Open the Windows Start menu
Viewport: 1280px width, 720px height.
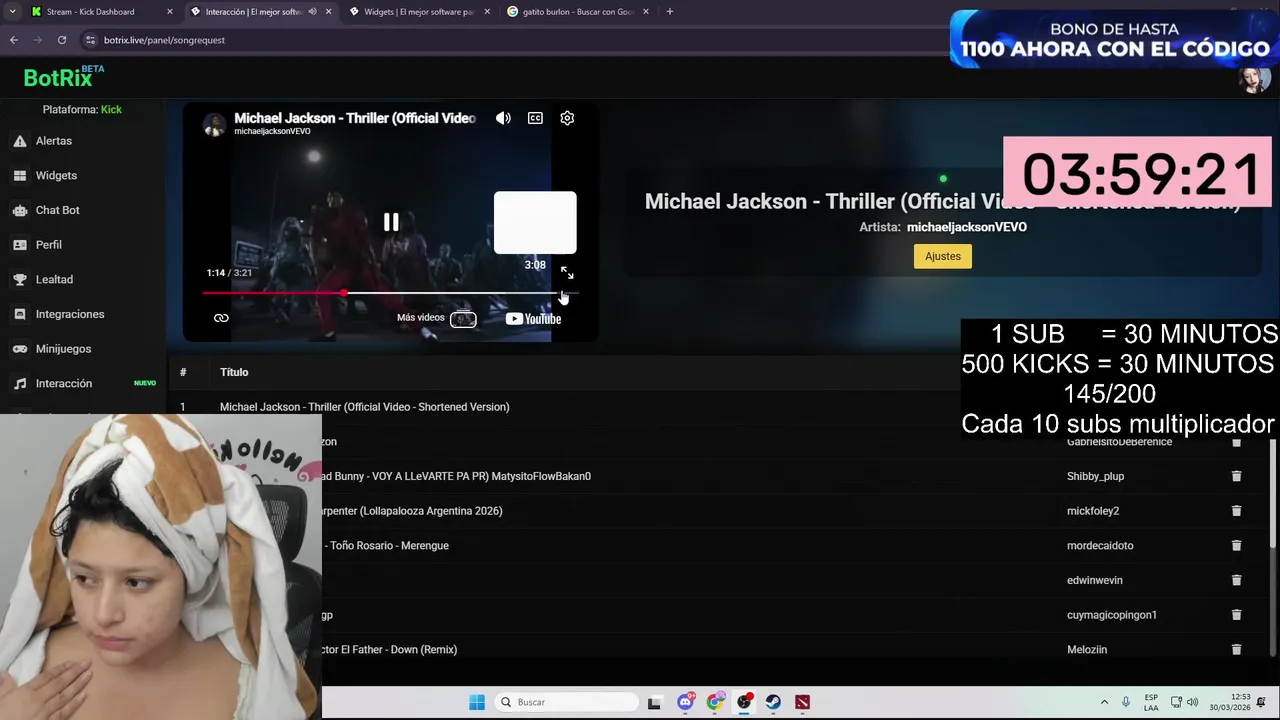[x=477, y=702]
